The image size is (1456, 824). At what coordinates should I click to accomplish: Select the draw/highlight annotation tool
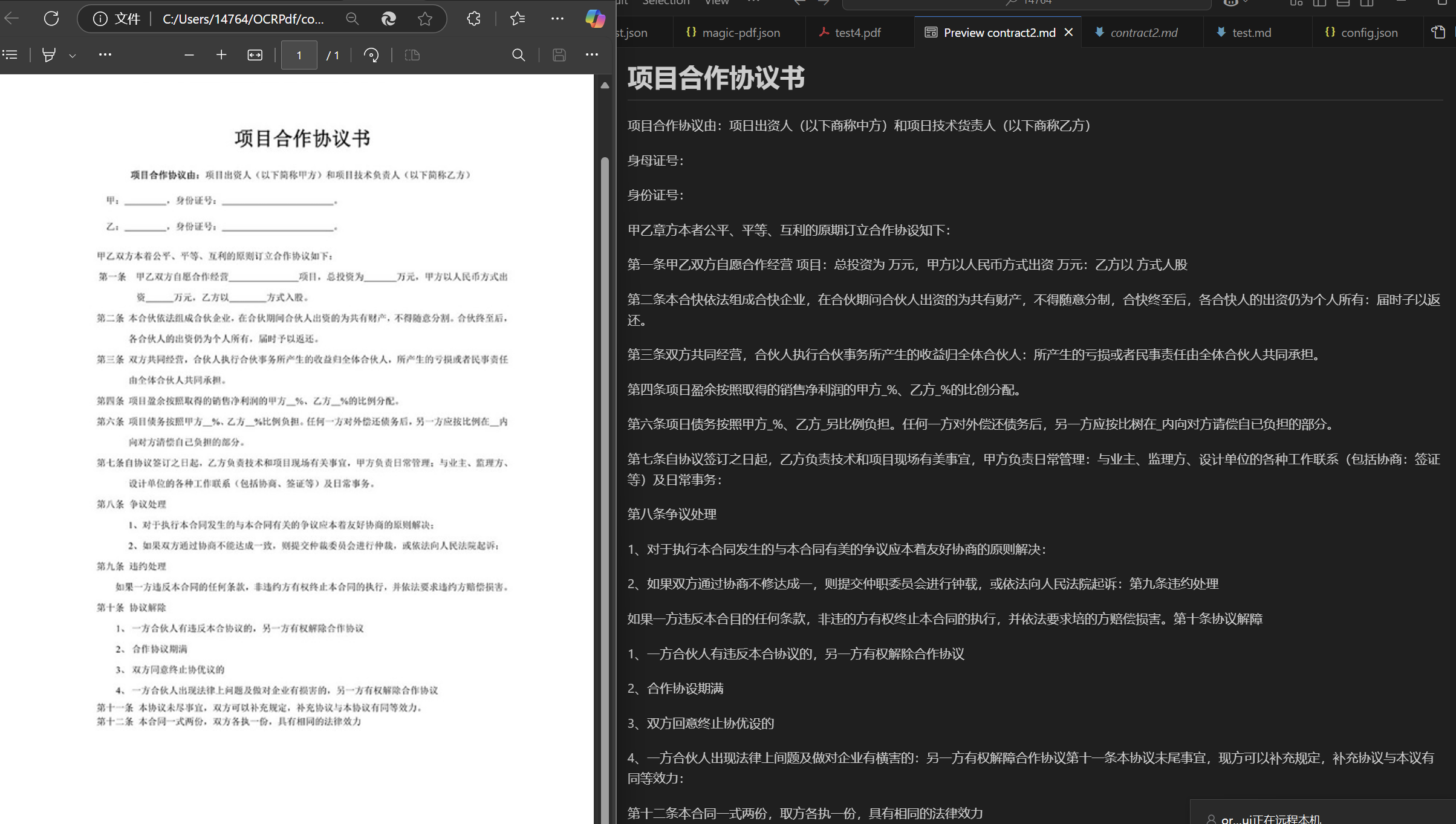49,55
